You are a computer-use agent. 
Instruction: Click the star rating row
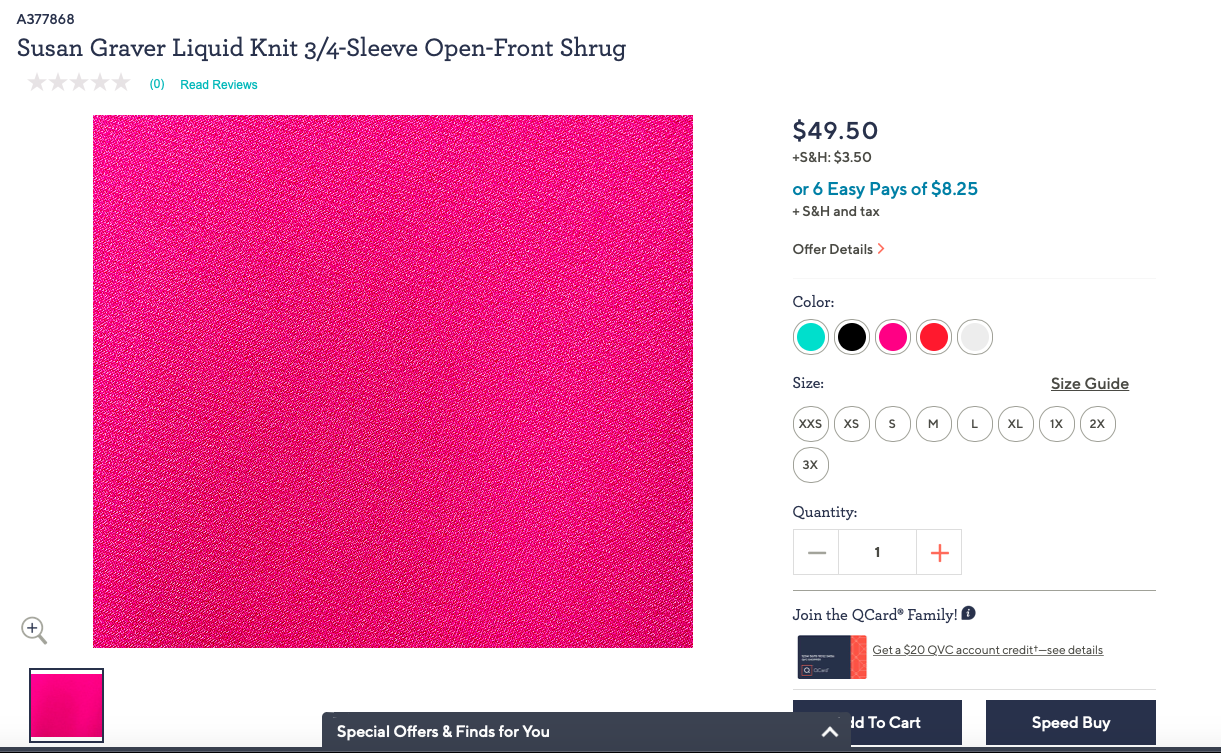click(x=79, y=83)
